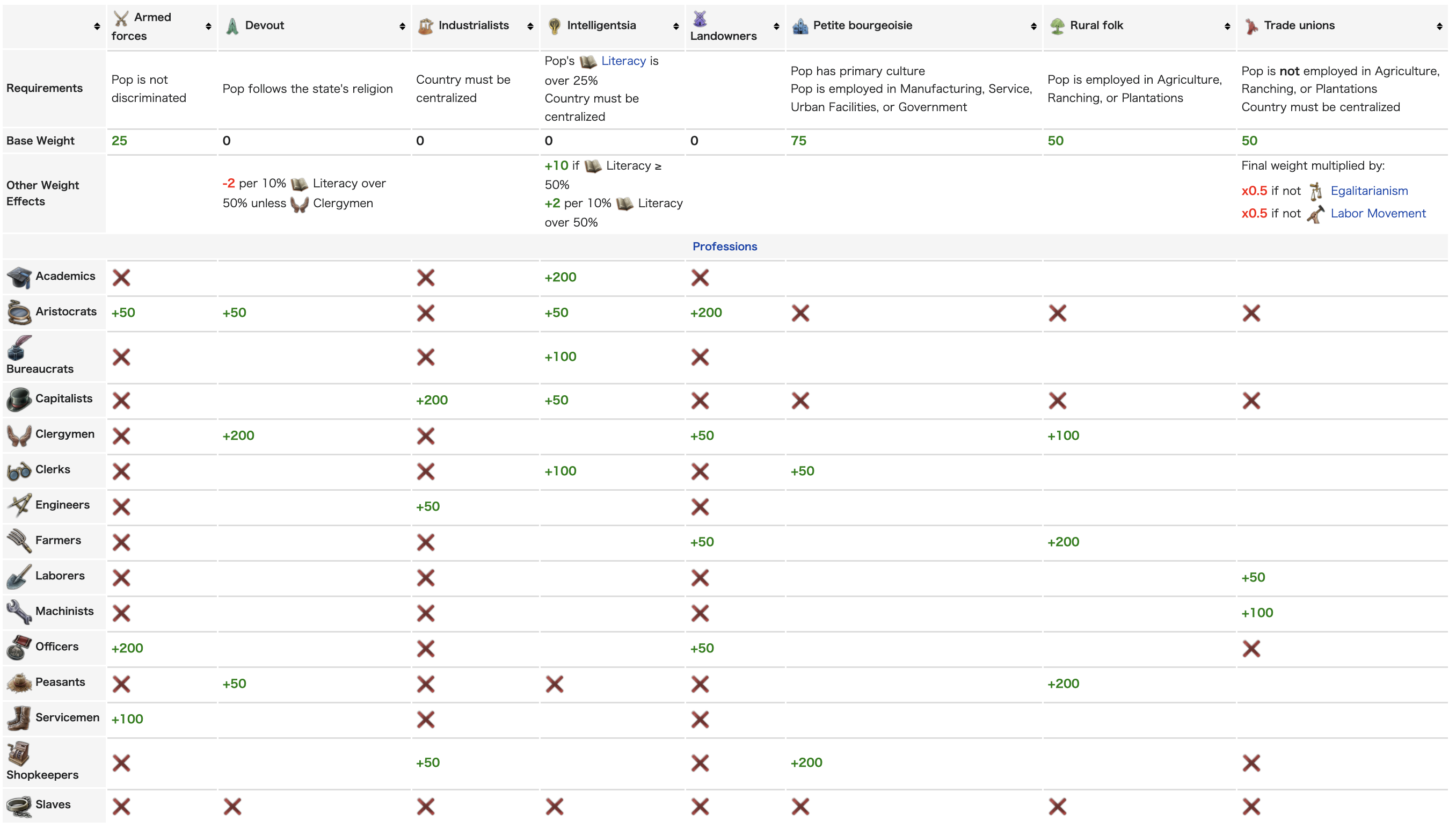Click the Aristocrats ring icon

click(19, 313)
